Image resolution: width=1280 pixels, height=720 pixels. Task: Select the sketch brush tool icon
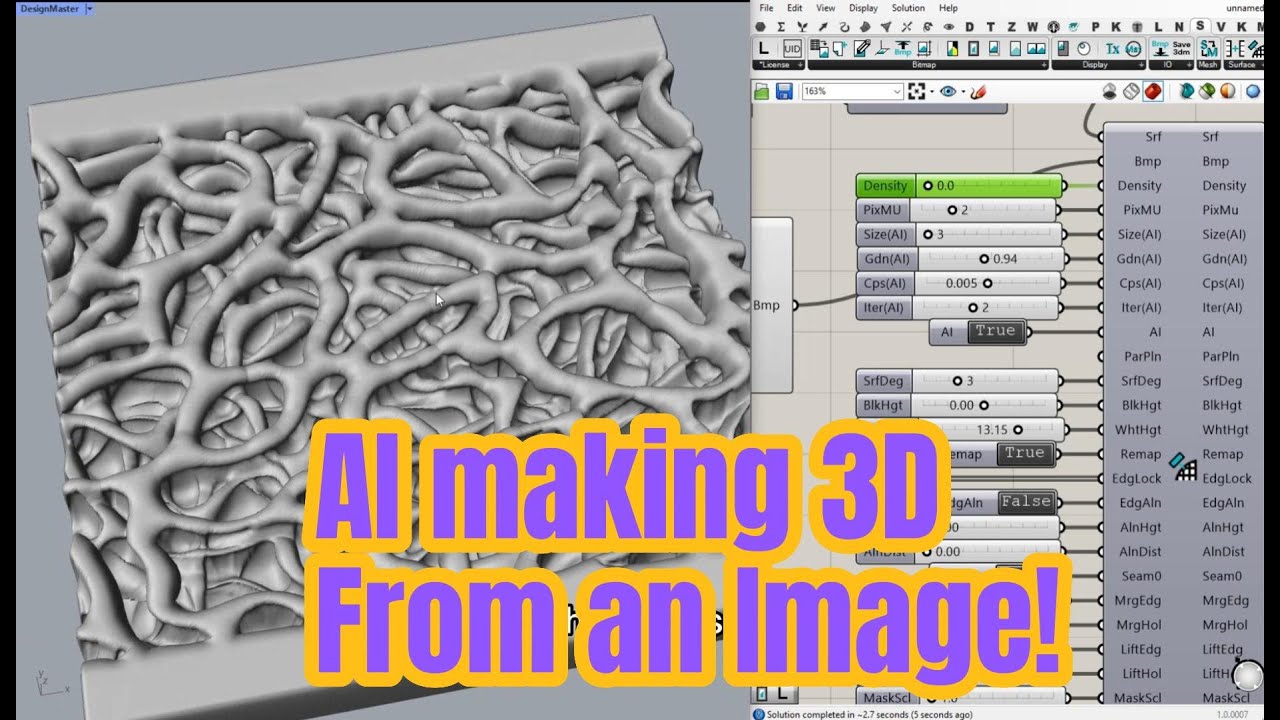(x=978, y=91)
